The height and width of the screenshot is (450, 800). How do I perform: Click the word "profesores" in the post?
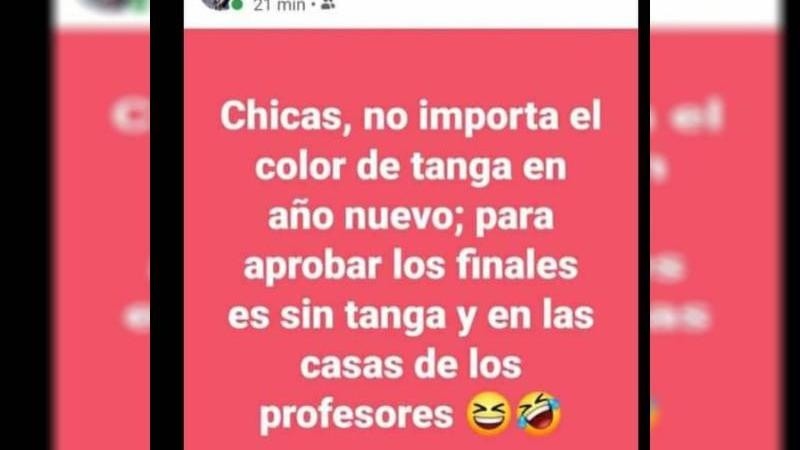coord(356,415)
